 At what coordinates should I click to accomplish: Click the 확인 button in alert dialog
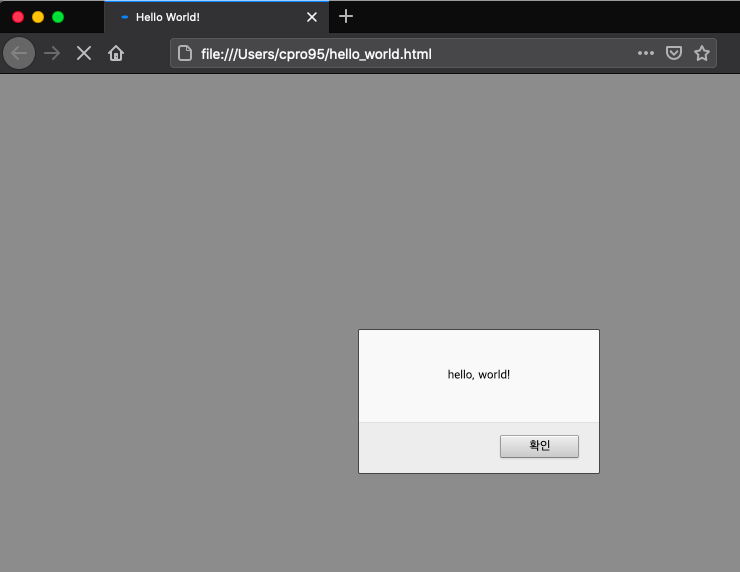tap(539, 446)
